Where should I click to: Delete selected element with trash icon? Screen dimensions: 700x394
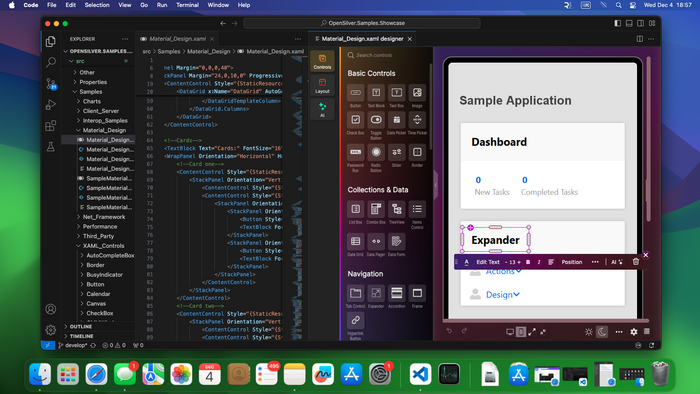pos(636,262)
